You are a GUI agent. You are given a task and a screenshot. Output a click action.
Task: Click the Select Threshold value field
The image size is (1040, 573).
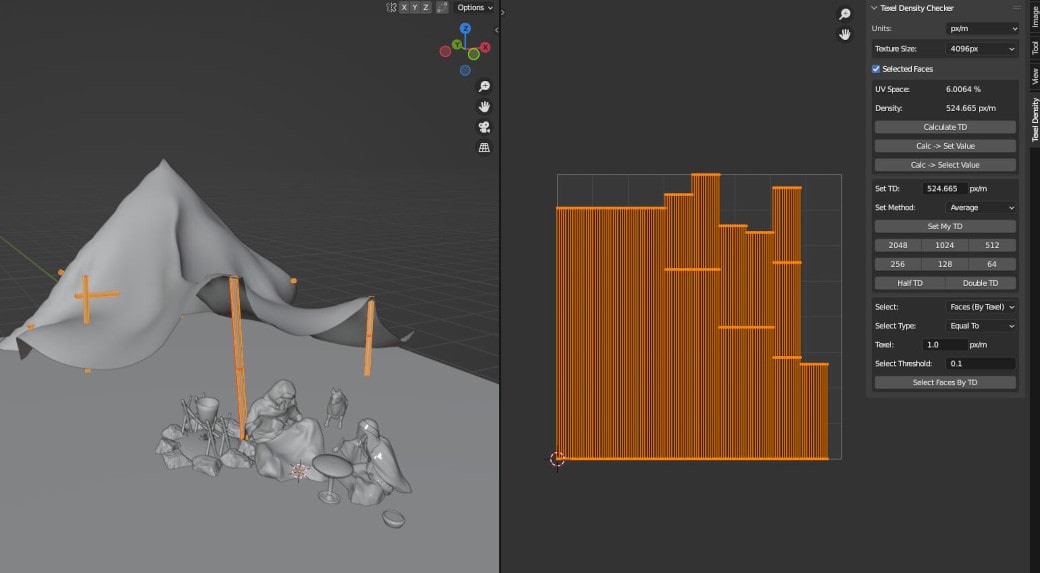[981, 364]
